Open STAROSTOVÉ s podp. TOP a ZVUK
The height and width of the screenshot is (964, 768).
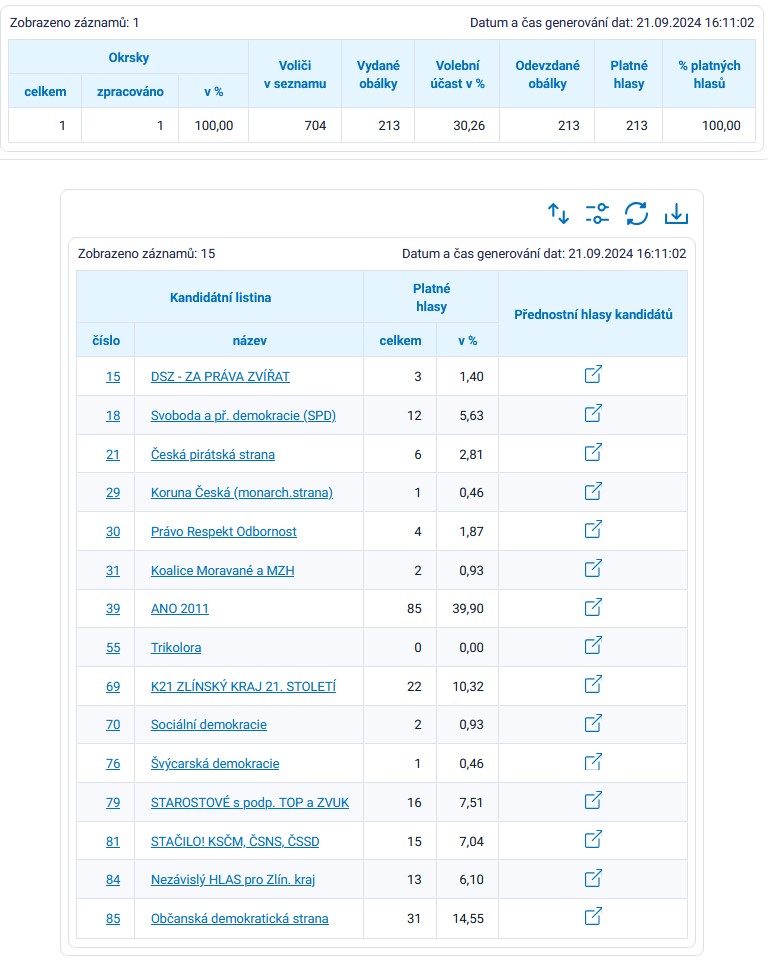pos(249,802)
